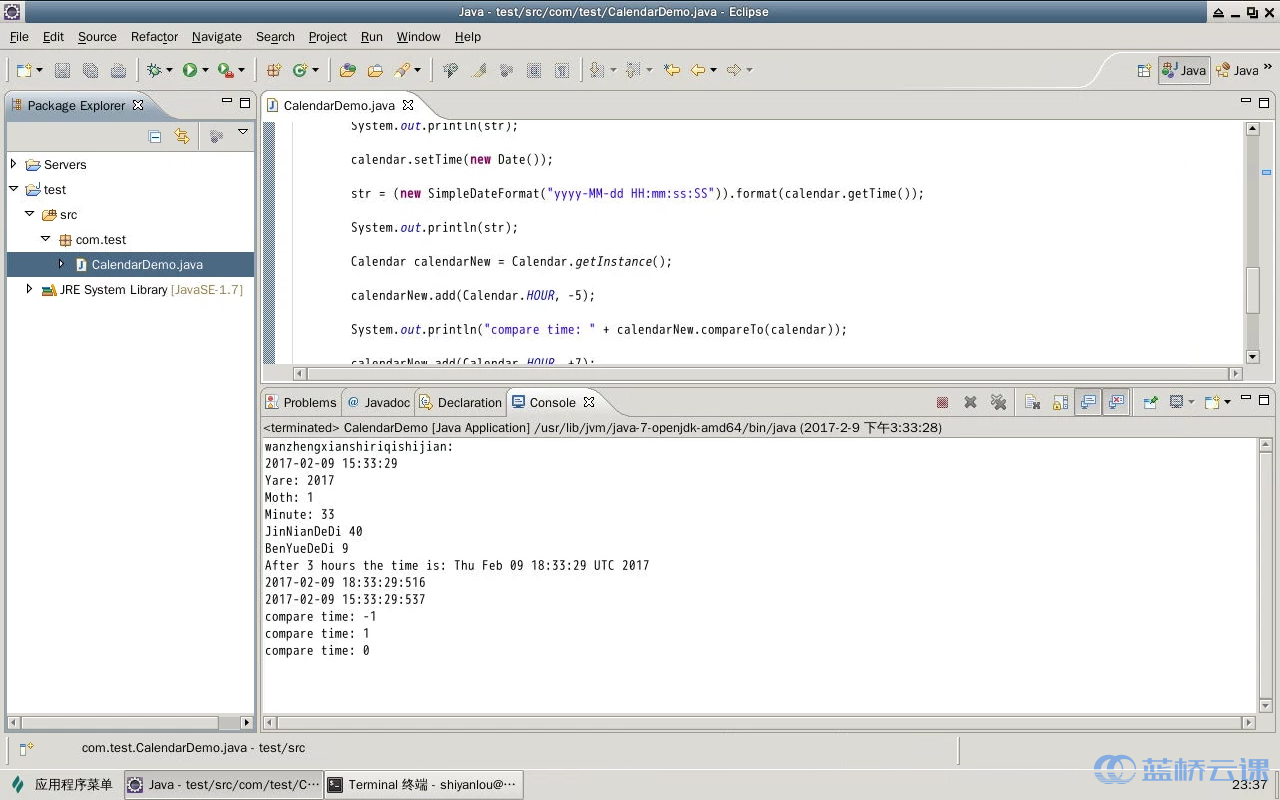
Task: Toggle Show Console on standard output change
Action: [1089, 402]
